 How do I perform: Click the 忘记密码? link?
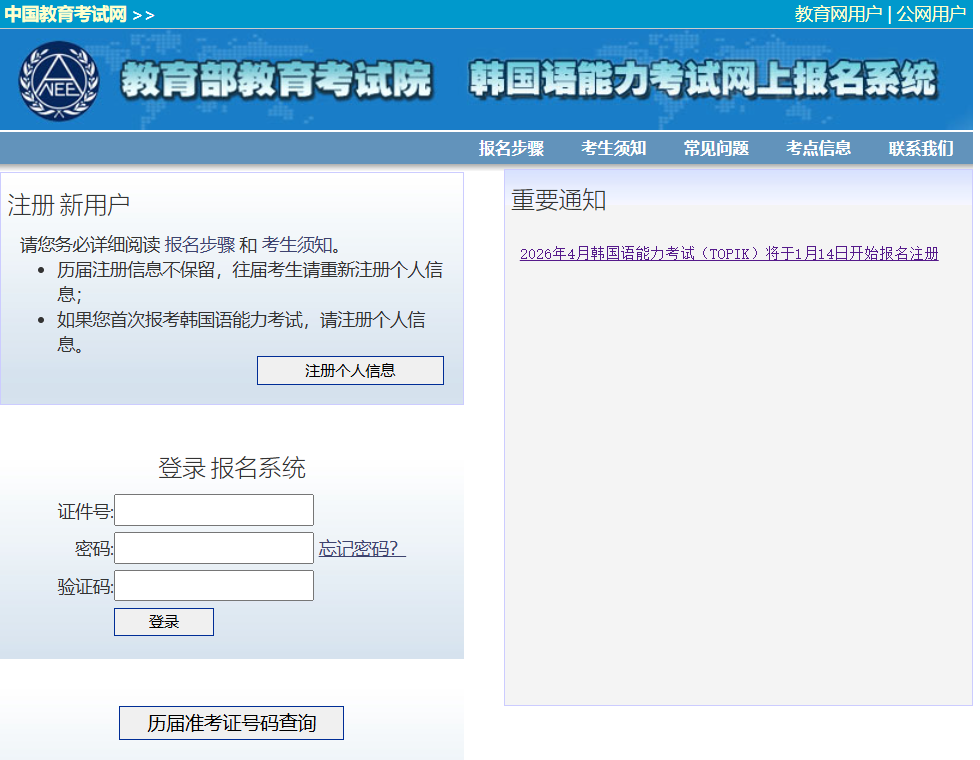tap(362, 548)
